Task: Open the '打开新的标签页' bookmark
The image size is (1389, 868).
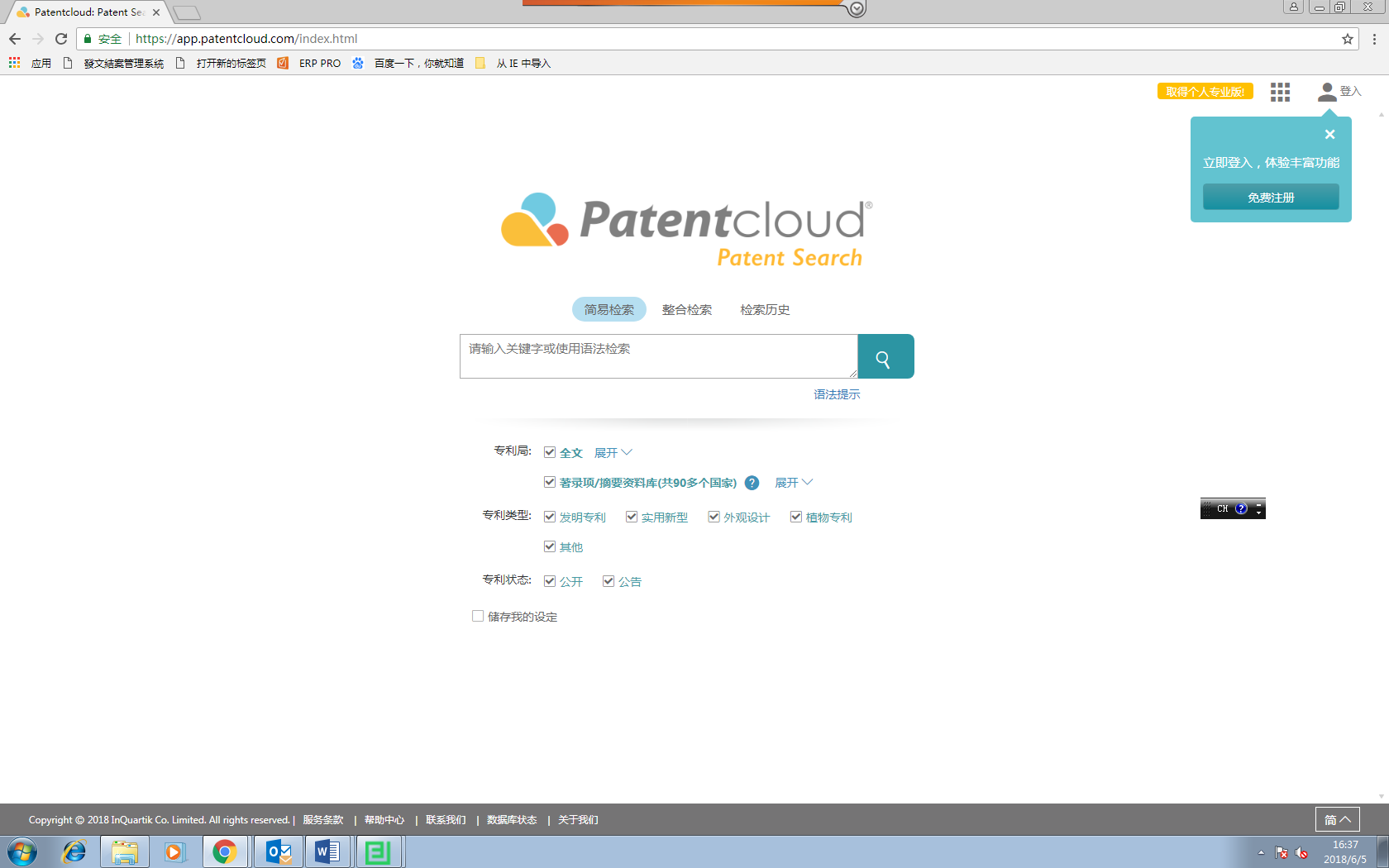Action: coord(221,63)
